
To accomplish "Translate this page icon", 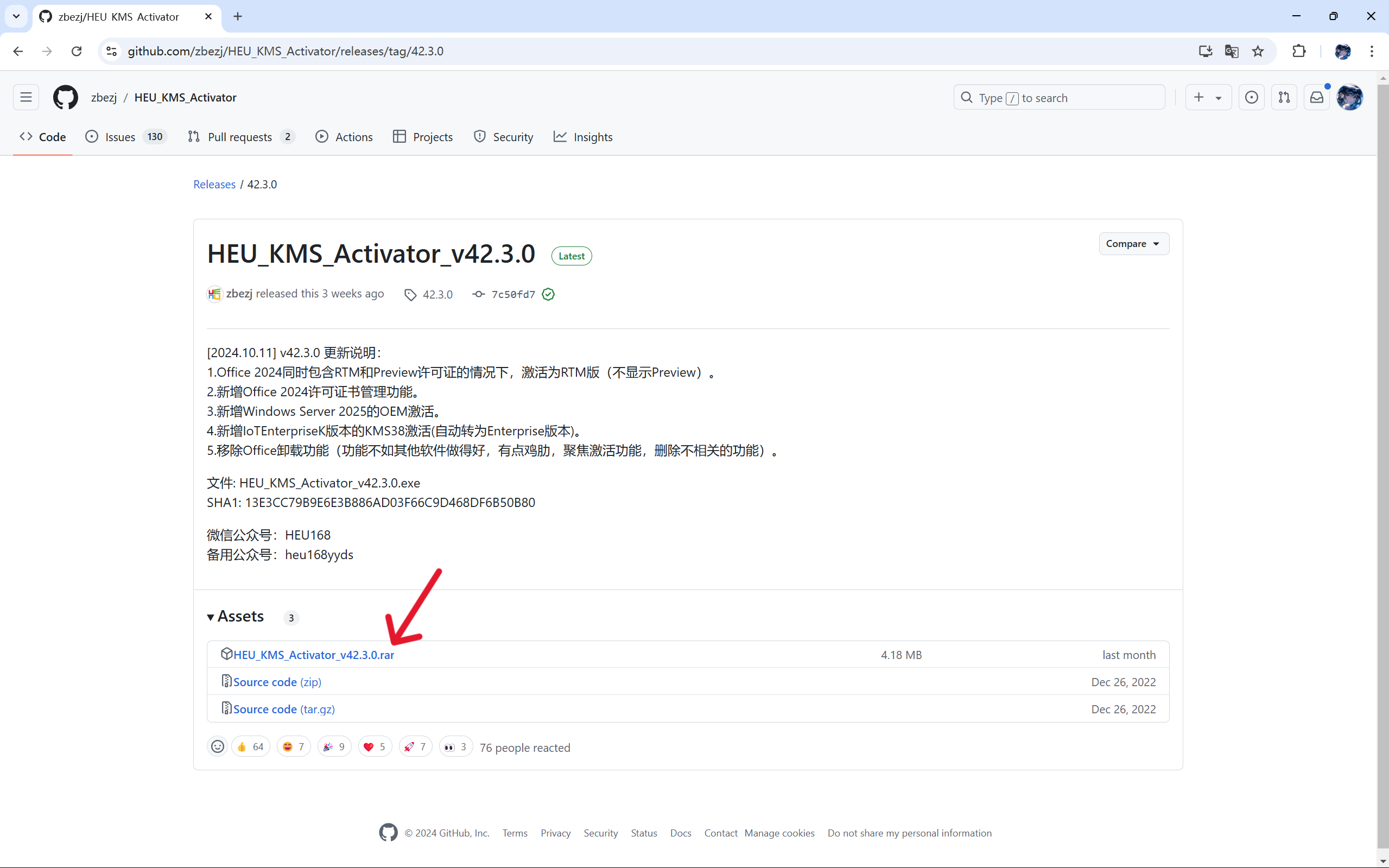I will click(1231, 51).
